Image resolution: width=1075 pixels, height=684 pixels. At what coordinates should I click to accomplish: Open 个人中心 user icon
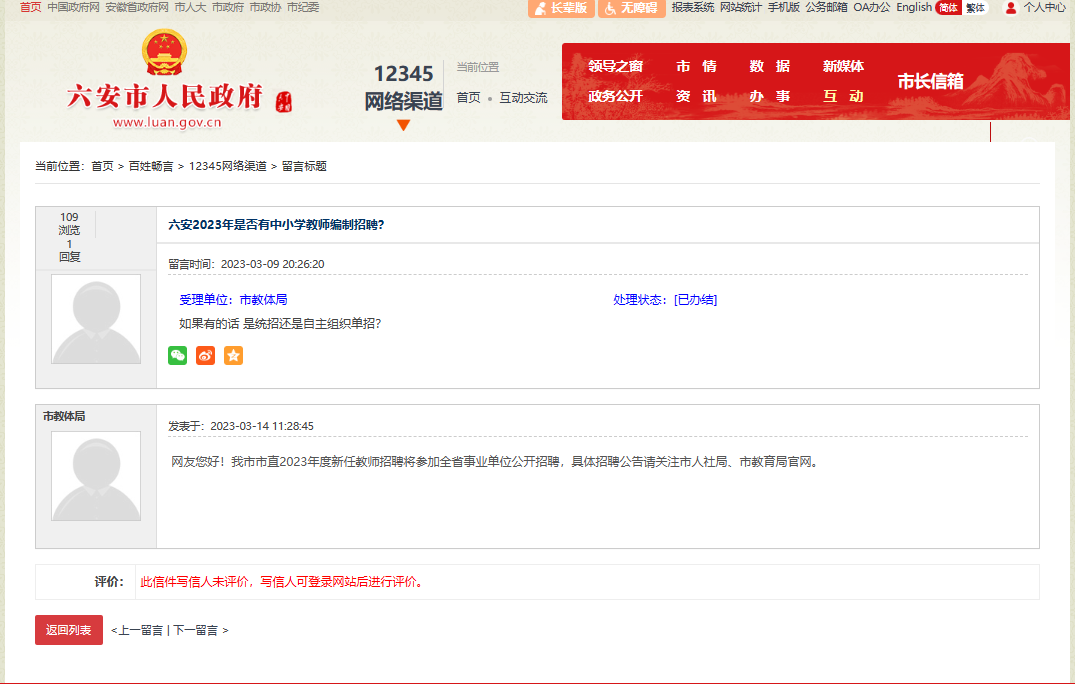(x=1011, y=8)
